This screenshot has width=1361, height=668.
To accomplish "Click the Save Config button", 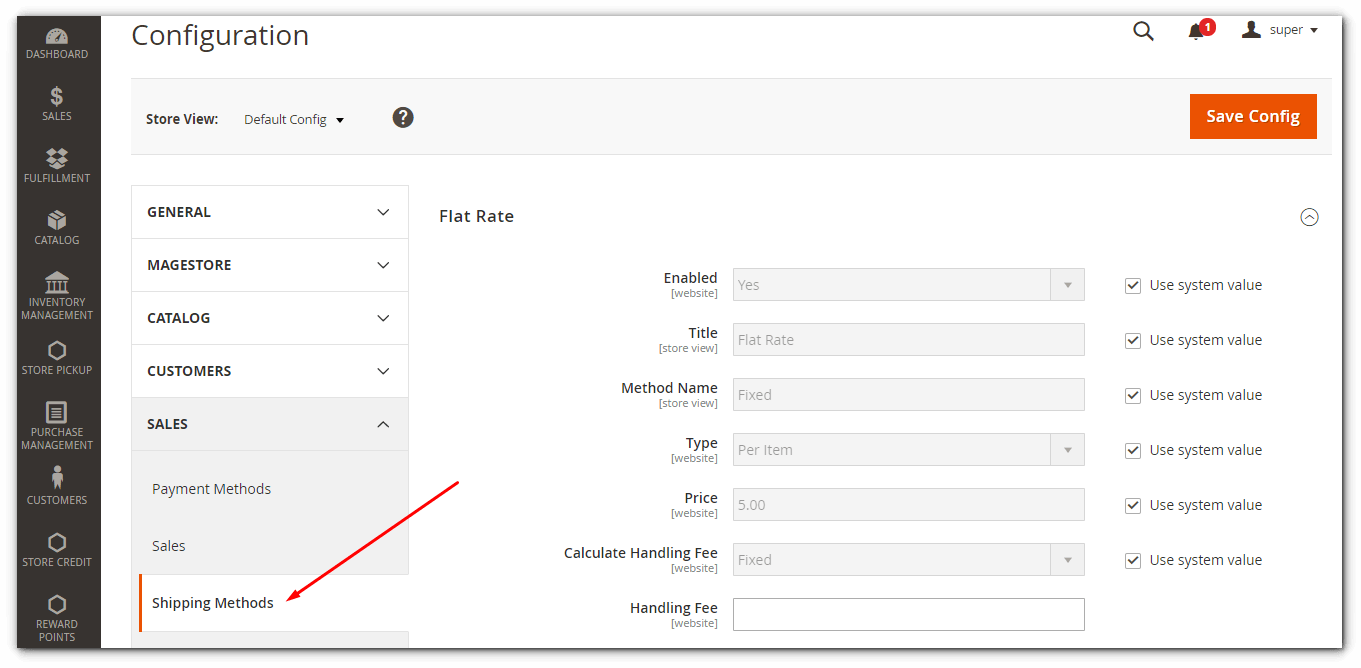I will tap(1252, 116).
